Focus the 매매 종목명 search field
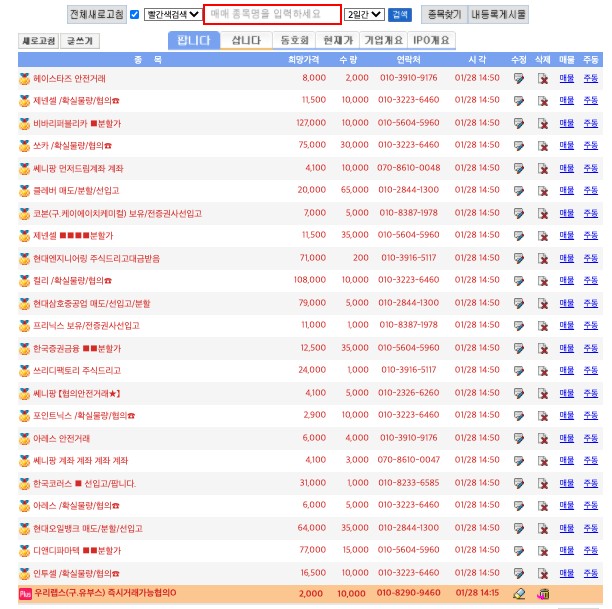The image size is (612, 609). coord(272,14)
